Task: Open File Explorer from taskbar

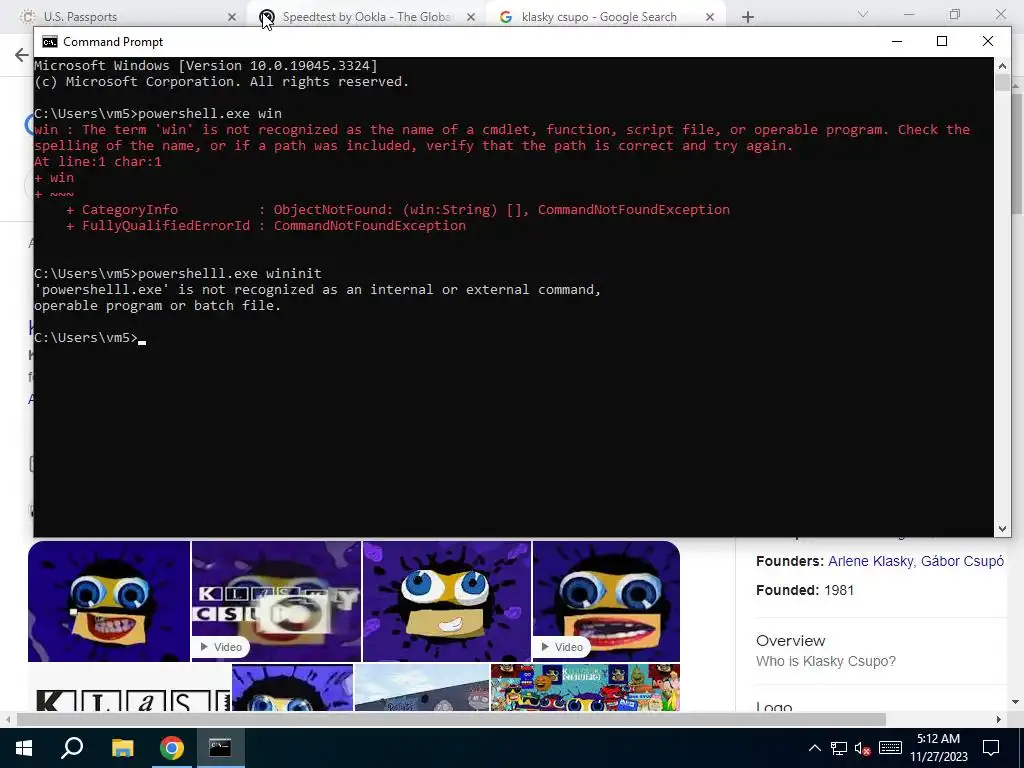Action: point(122,748)
